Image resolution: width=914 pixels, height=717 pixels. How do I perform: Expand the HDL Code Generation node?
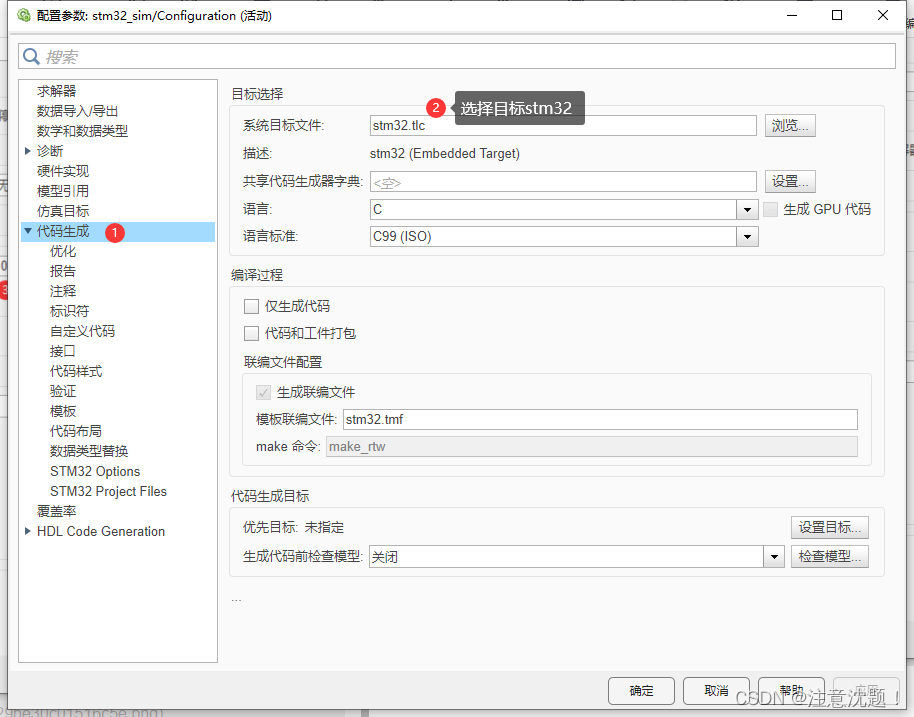(27, 531)
